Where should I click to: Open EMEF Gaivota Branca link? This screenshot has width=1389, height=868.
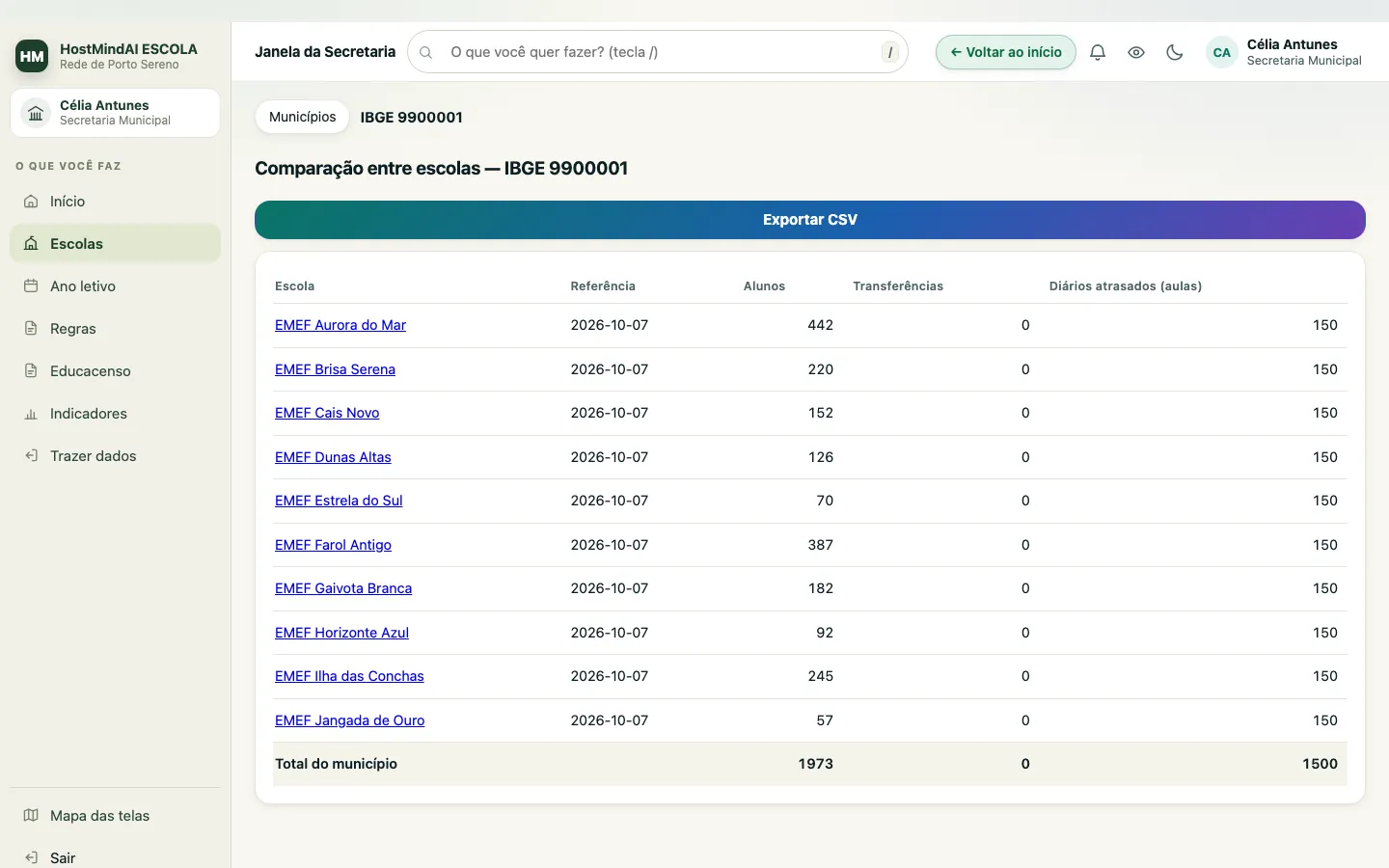pos(343,588)
